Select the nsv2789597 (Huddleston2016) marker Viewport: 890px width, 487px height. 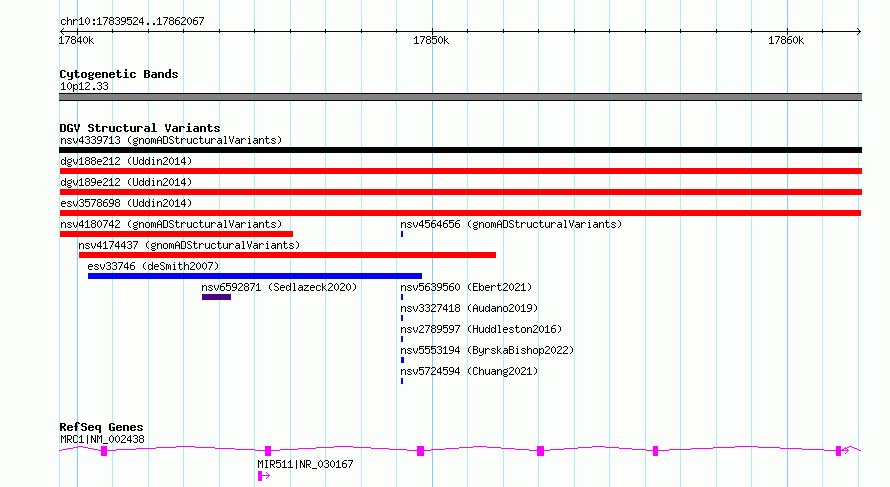pos(402,339)
